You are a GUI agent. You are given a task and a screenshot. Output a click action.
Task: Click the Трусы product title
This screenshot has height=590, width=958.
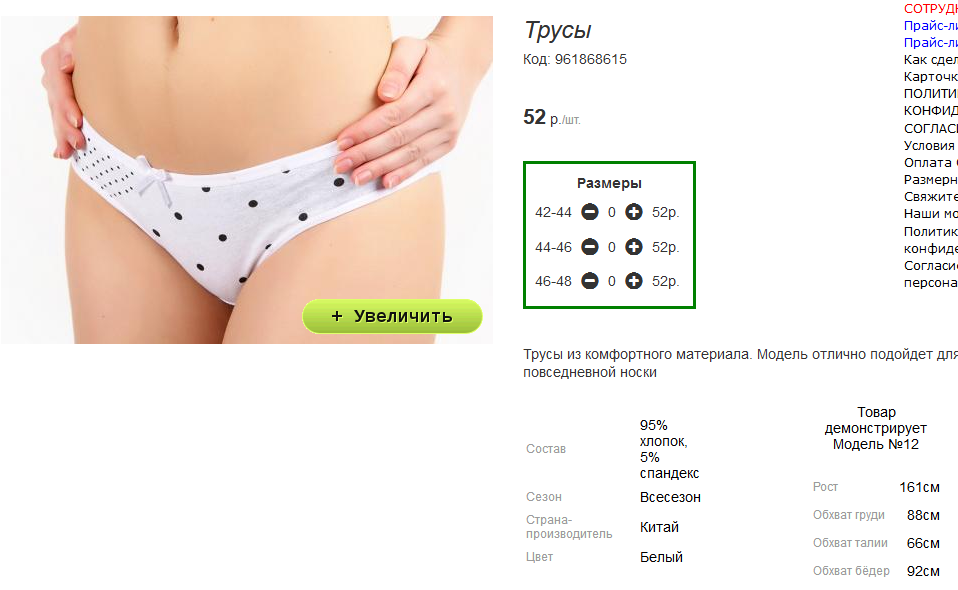pyautogui.click(x=558, y=31)
